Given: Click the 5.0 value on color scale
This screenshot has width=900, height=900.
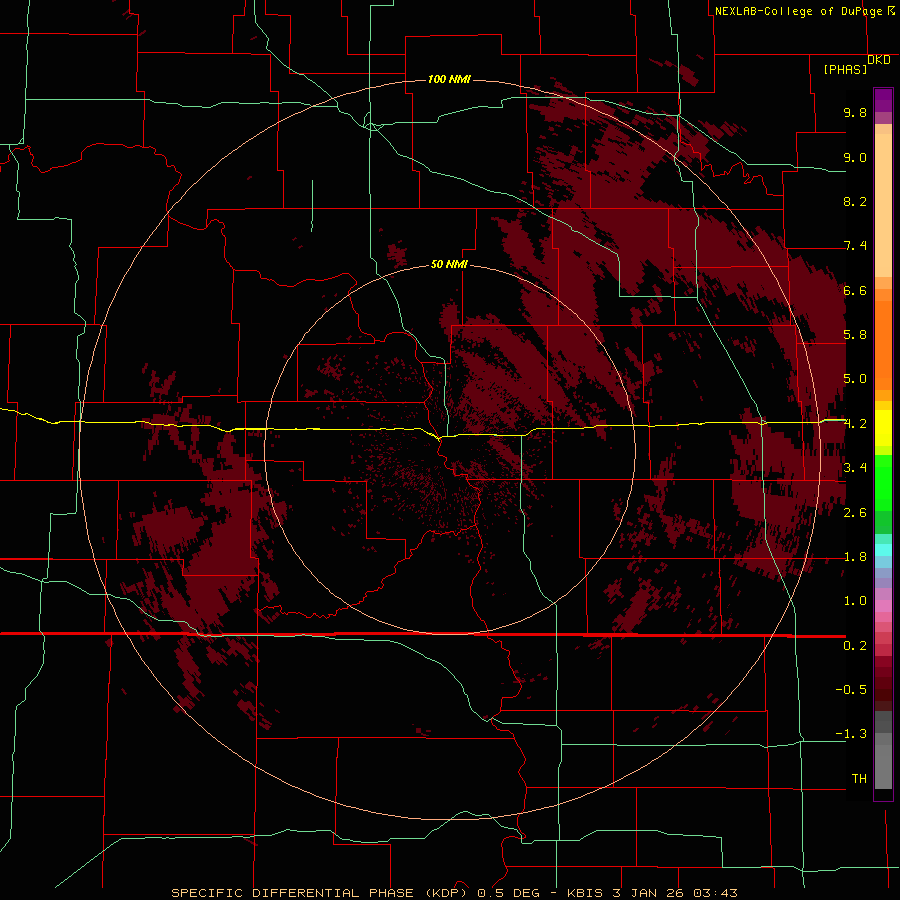Looking at the screenshot, I should [x=855, y=379].
